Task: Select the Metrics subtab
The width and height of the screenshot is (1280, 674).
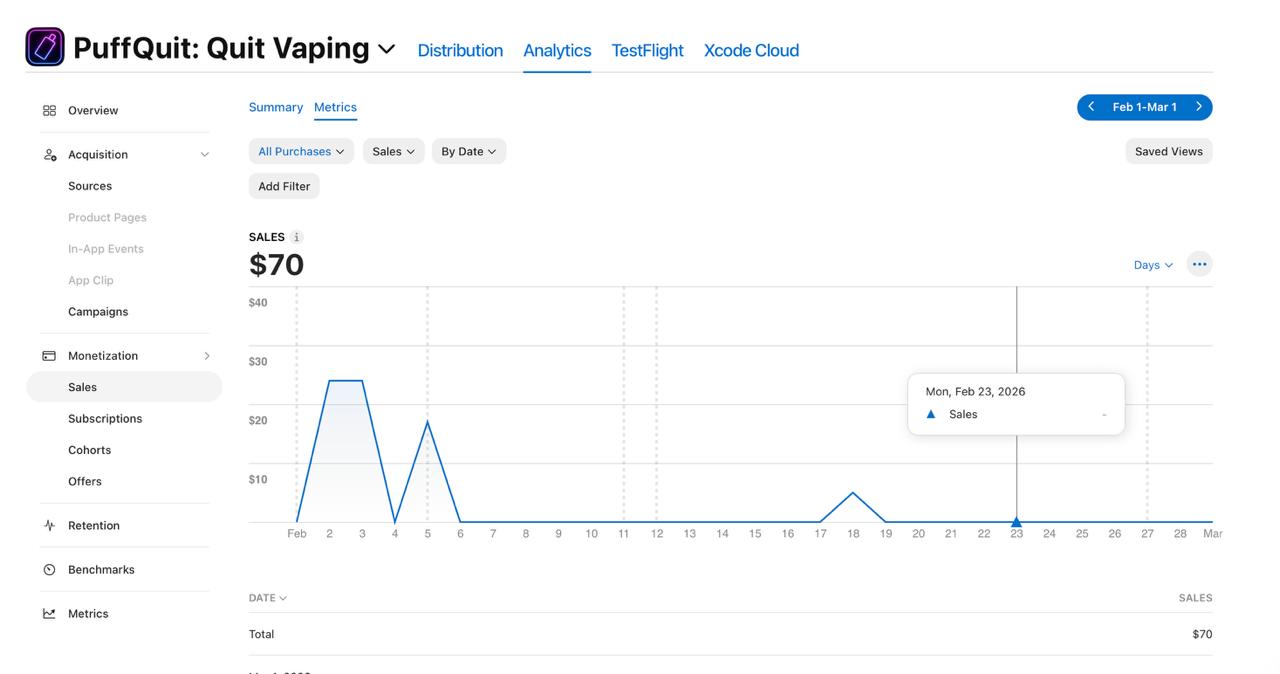Action: pyautogui.click(x=335, y=107)
